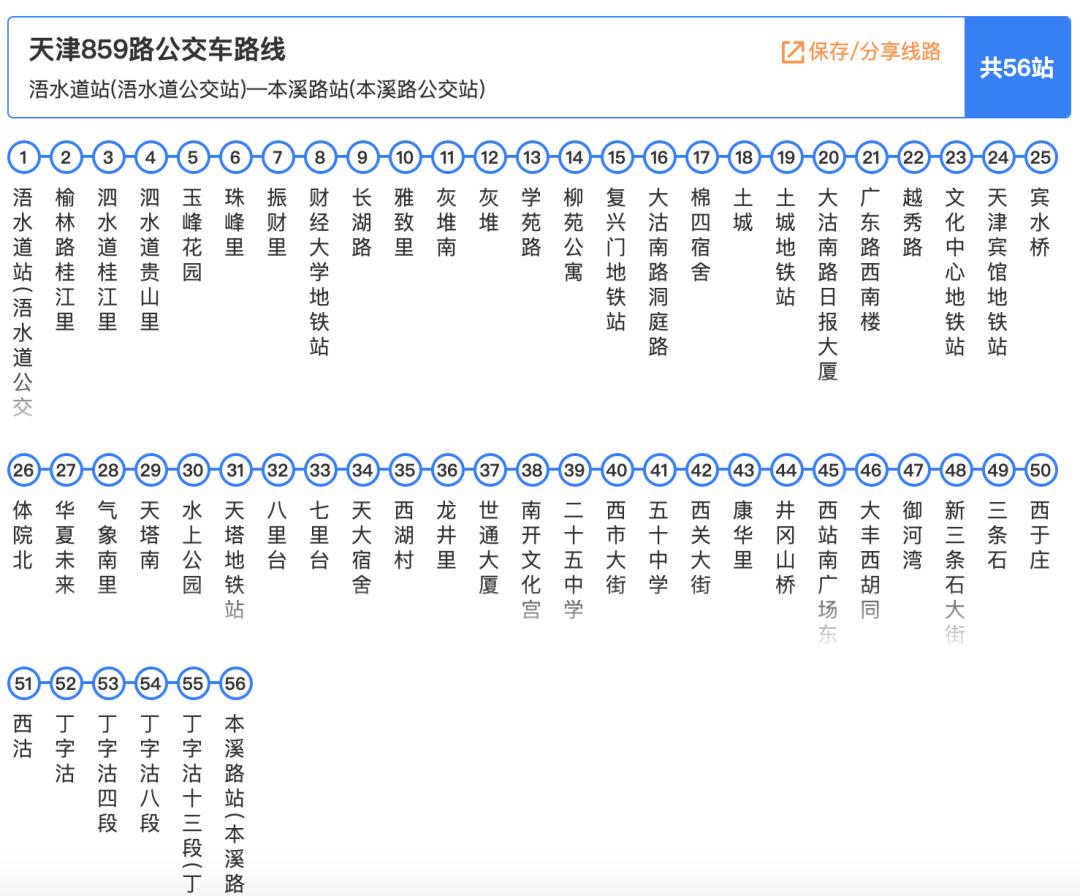The width and height of the screenshot is (1080, 896).
Task: Click the route endpoints subtitle text
Action: pyautogui.click(x=258, y=90)
